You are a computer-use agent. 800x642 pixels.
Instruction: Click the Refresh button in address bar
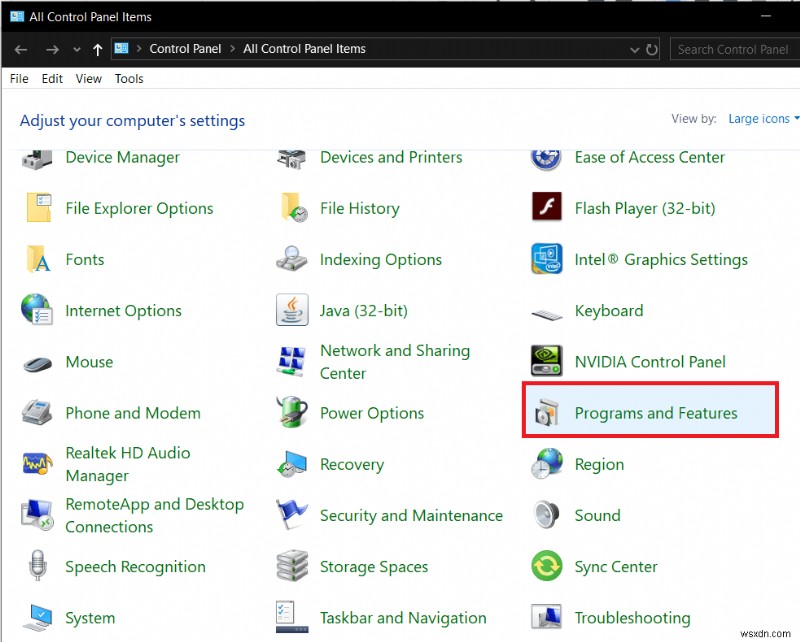click(x=652, y=49)
